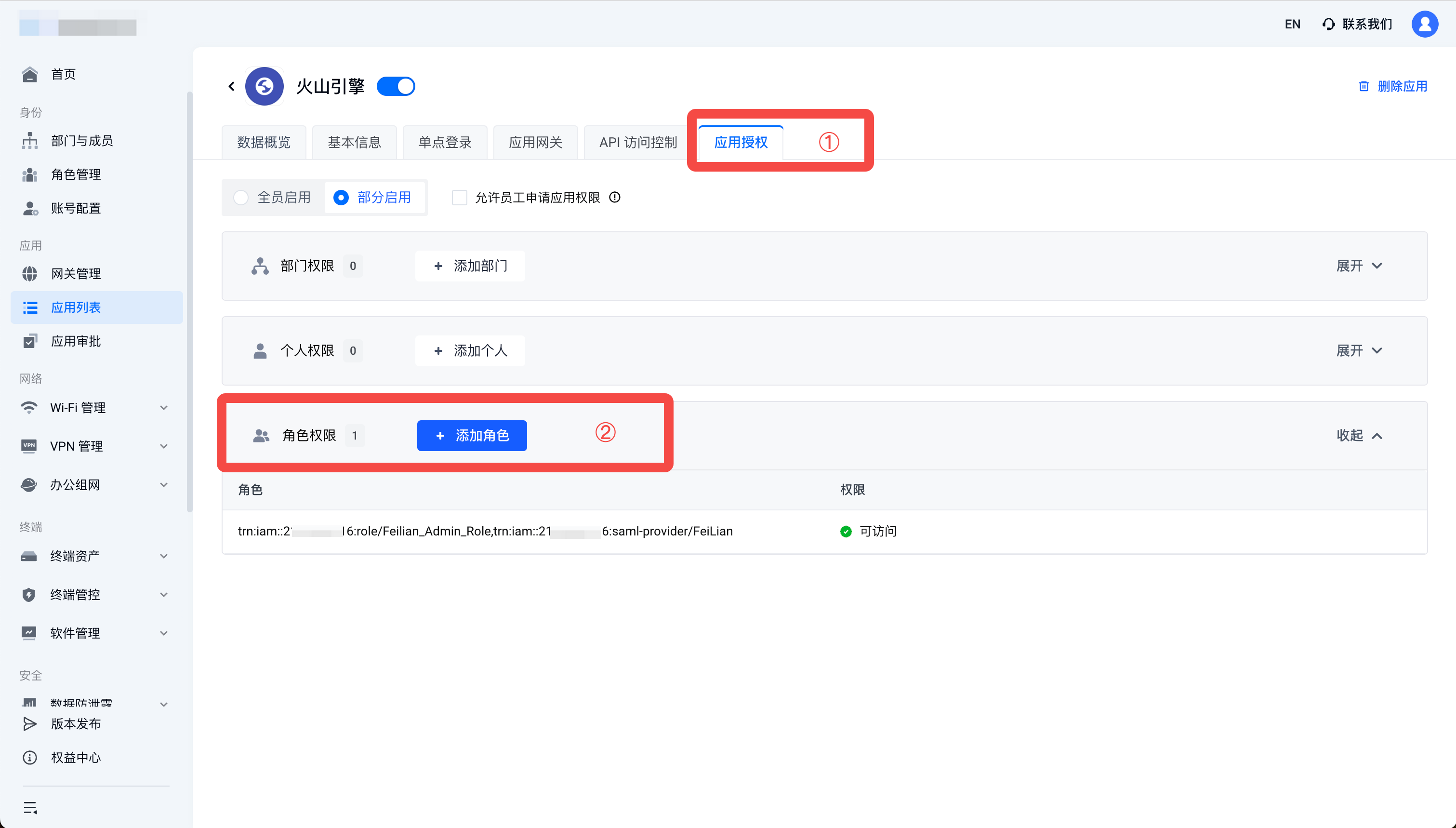The width and height of the screenshot is (1456, 828).
Task: Click the 添加部门 button
Action: click(470, 266)
